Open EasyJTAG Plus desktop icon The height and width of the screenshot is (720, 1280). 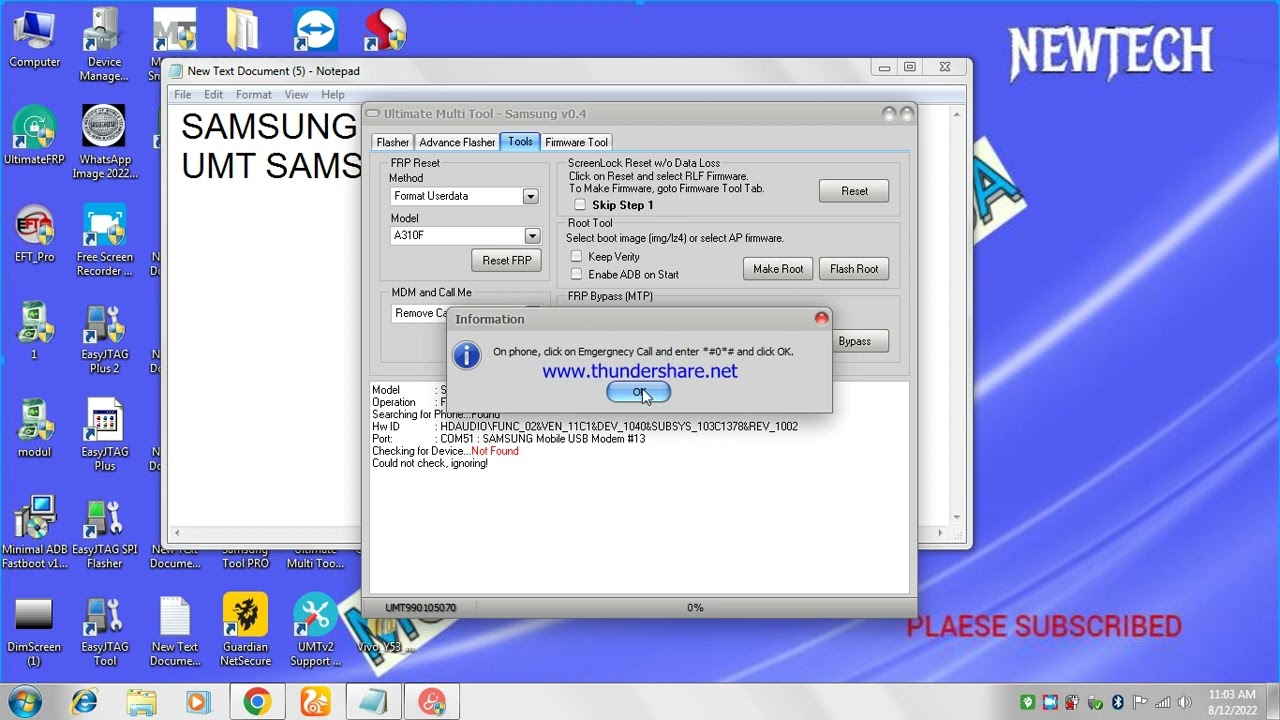(104, 436)
